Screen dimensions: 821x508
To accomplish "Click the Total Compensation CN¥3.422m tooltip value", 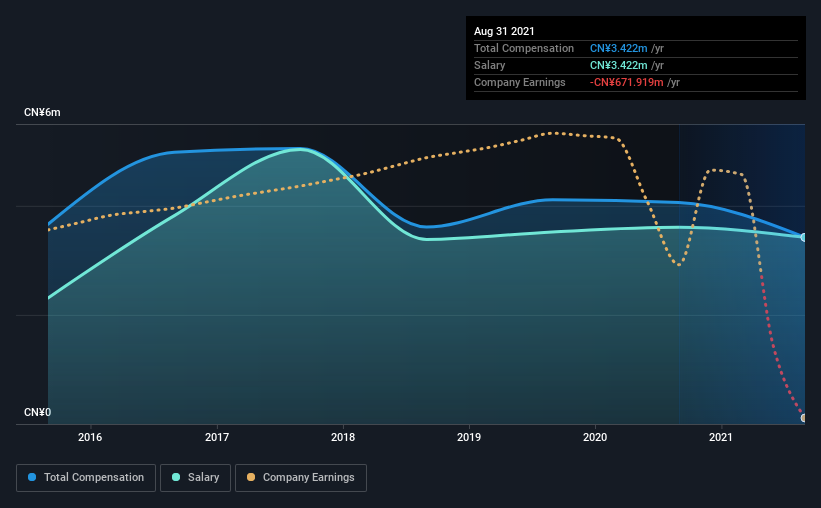I will click(x=619, y=48).
